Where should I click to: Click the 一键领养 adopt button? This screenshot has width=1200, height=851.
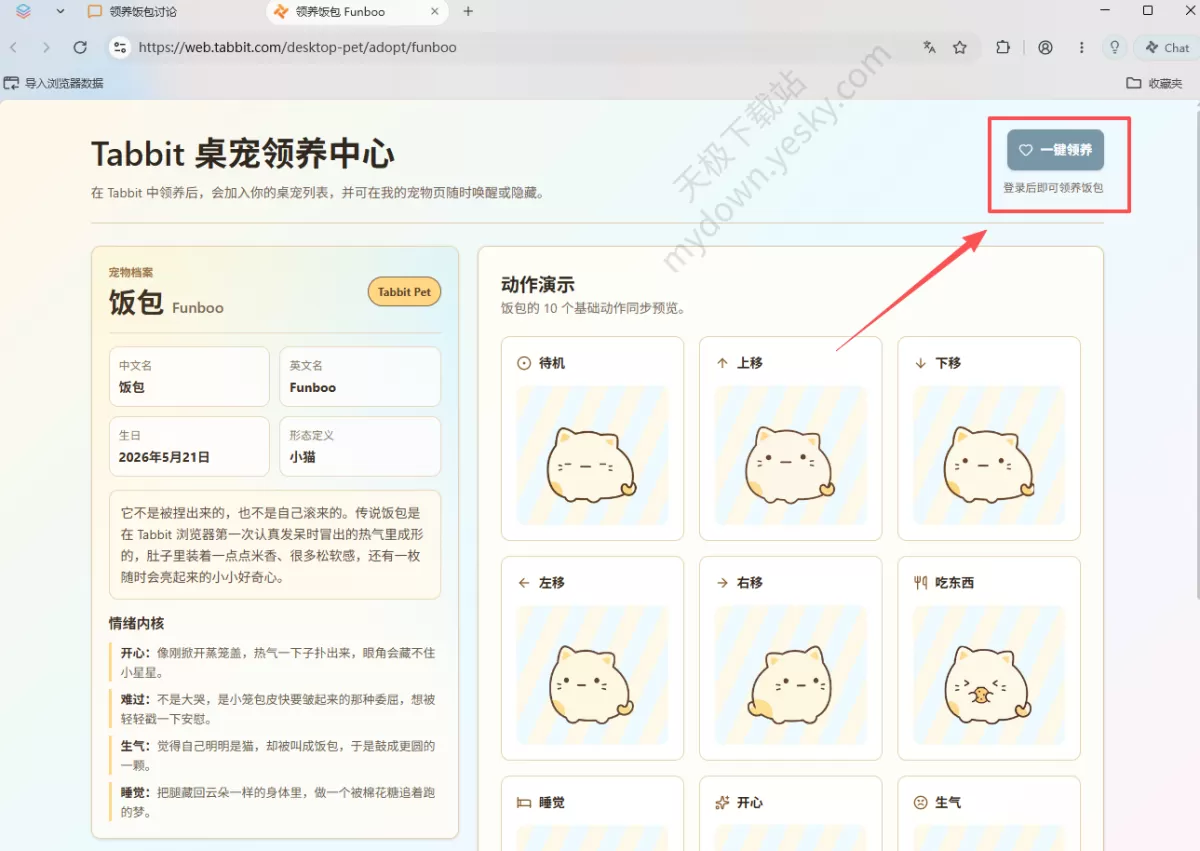tap(1055, 150)
